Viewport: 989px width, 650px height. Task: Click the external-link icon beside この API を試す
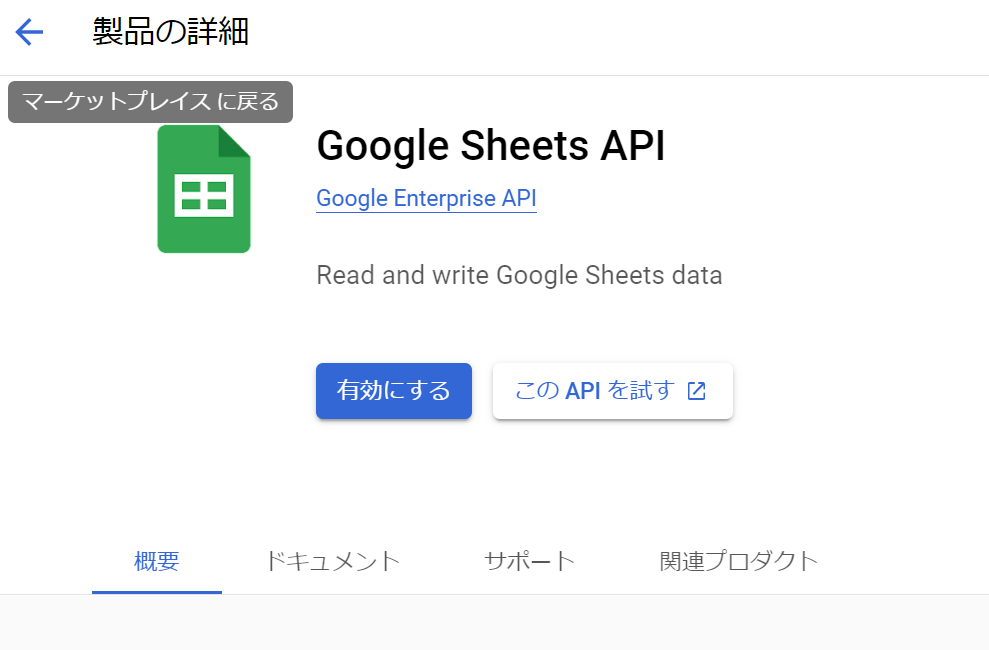[696, 391]
